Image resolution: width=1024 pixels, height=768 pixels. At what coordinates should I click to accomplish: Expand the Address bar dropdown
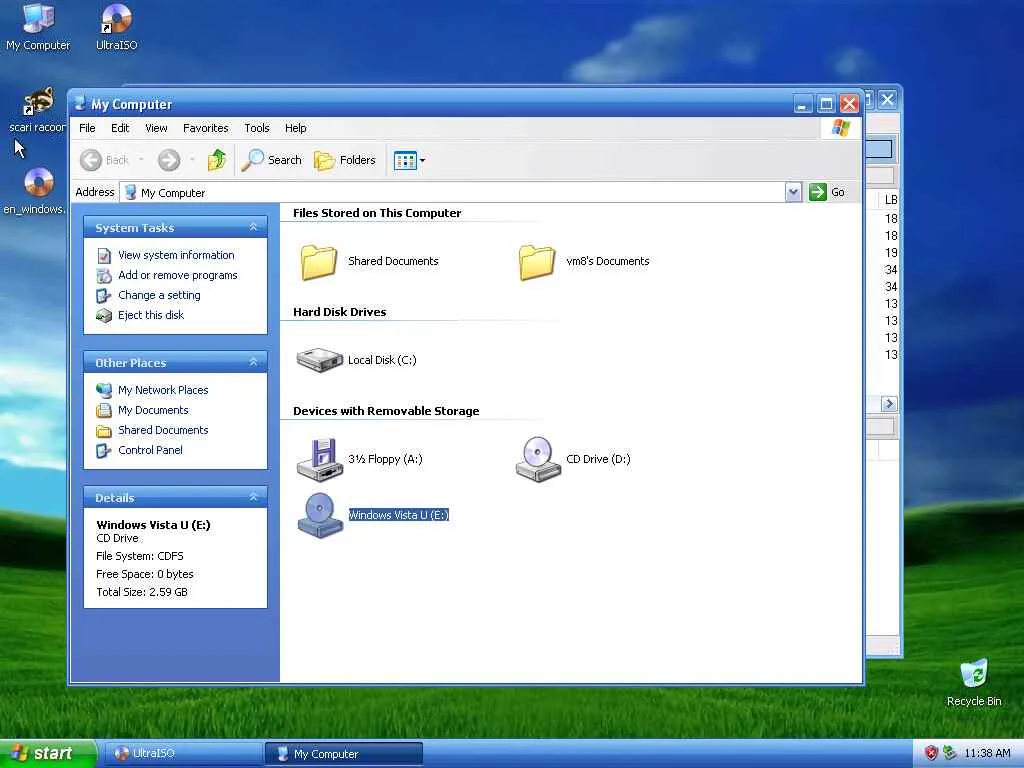click(793, 192)
